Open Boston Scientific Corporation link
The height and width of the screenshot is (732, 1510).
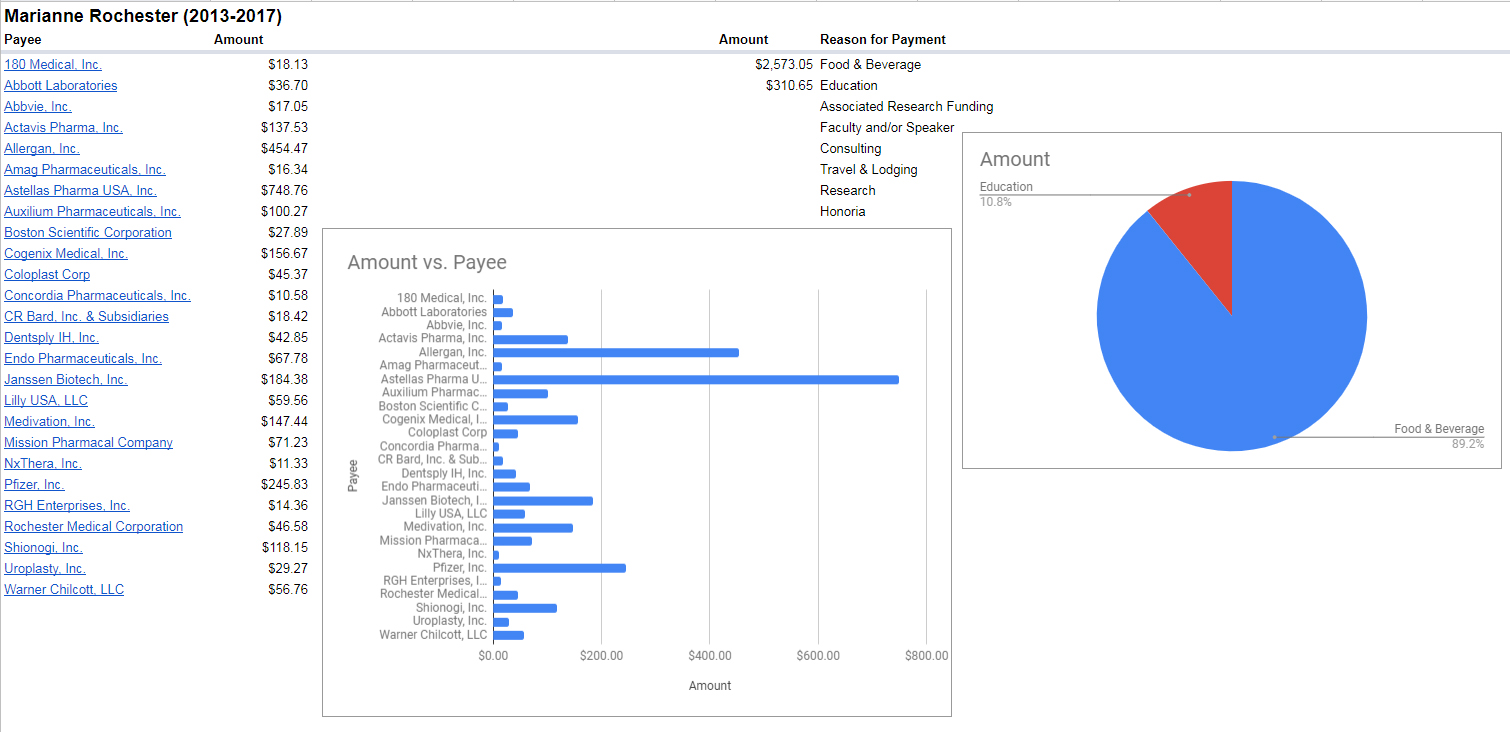point(88,232)
